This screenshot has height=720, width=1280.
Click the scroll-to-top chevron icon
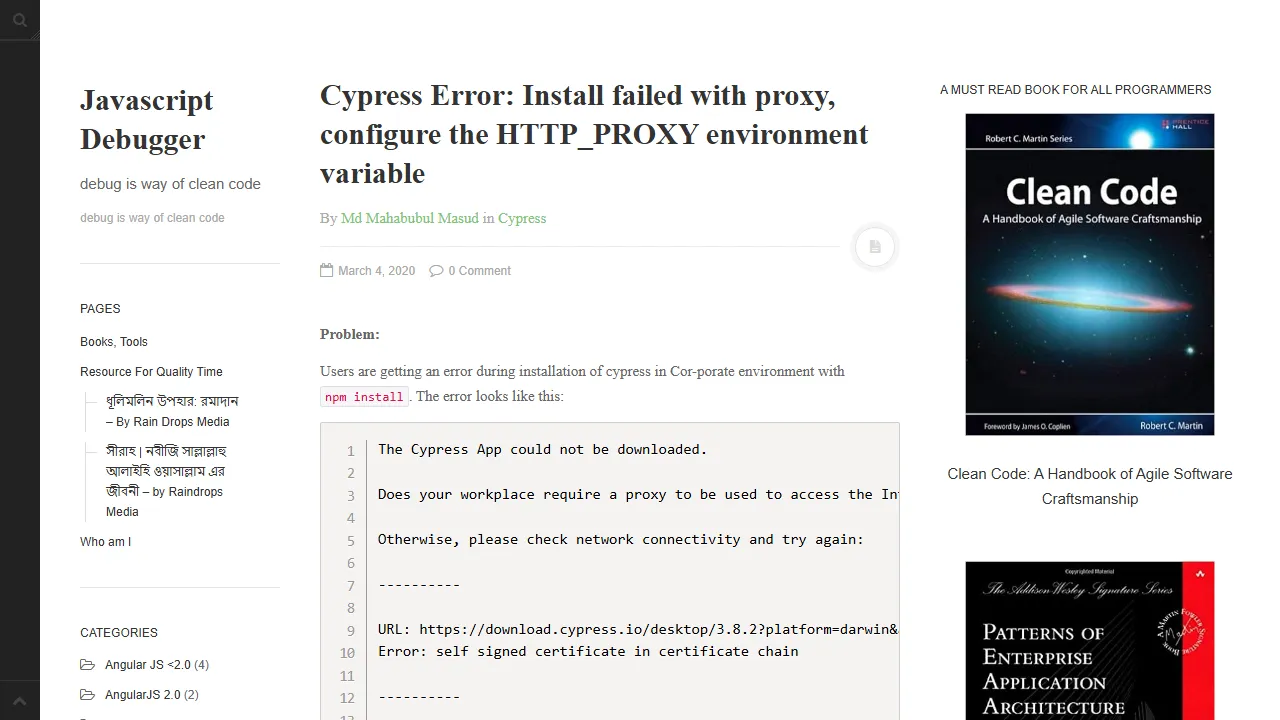pyautogui.click(x=19, y=701)
